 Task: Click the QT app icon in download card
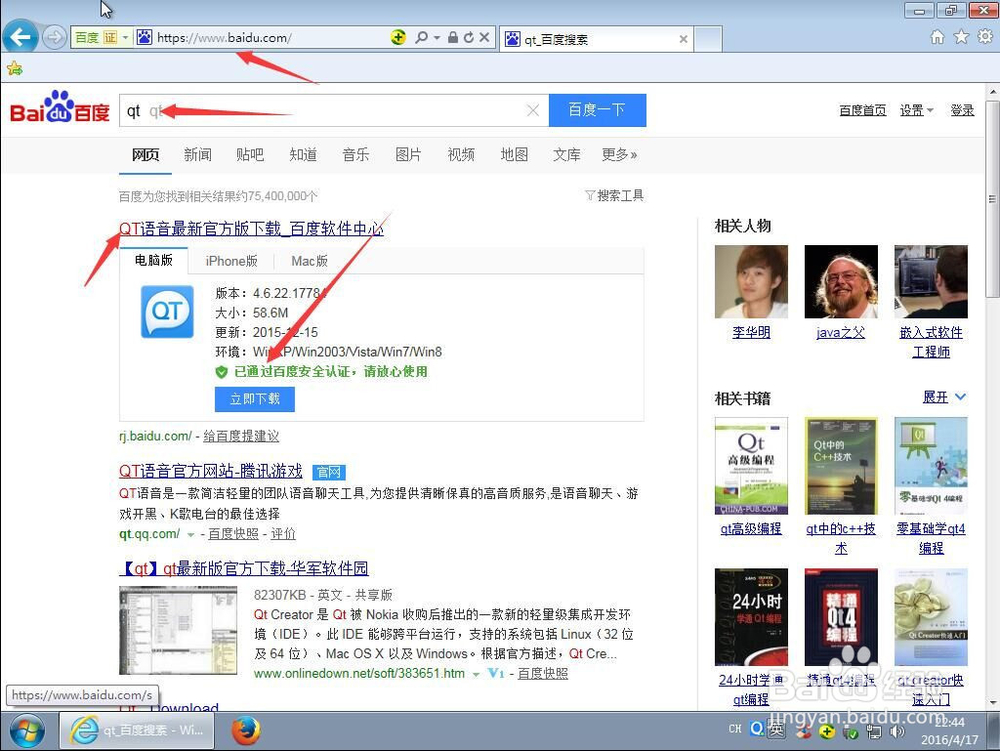[x=167, y=312]
